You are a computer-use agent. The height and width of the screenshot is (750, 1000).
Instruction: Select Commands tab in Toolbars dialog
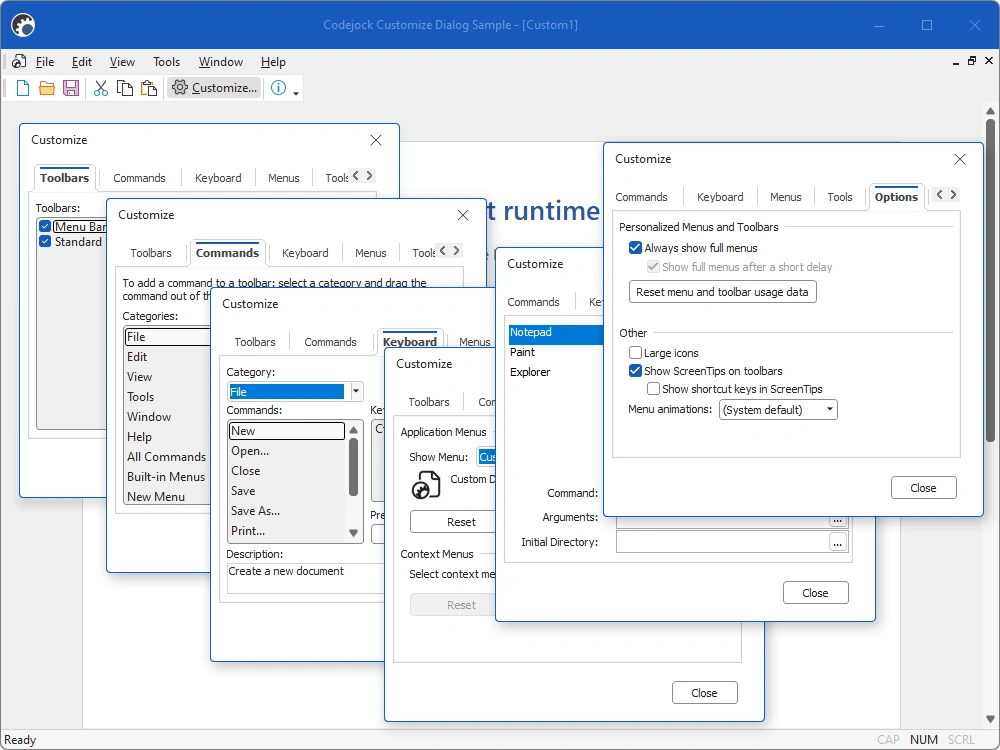coord(139,178)
